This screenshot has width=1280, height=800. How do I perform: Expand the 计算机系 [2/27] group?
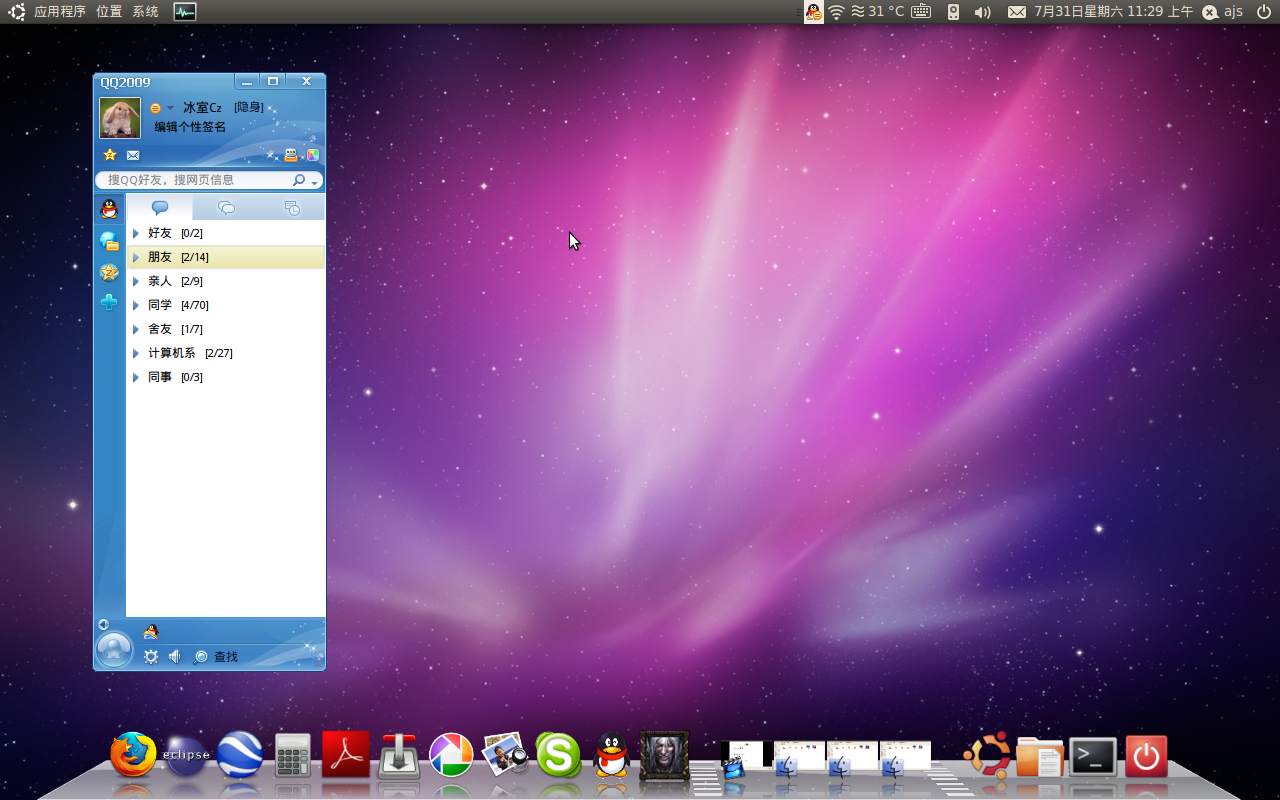pyautogui.click(x=226, y=353)
